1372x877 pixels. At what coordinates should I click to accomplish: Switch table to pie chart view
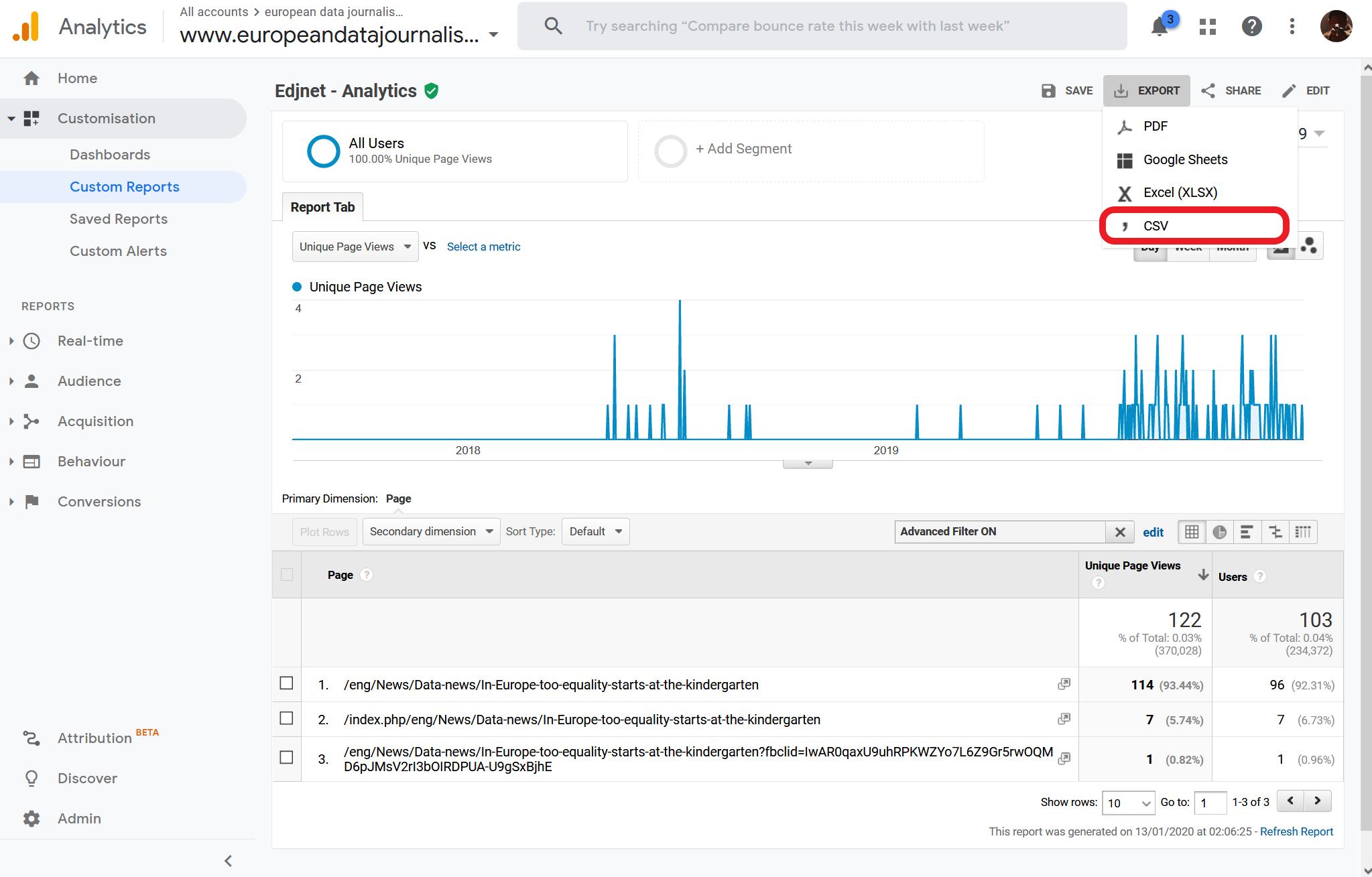point(1219,532)
